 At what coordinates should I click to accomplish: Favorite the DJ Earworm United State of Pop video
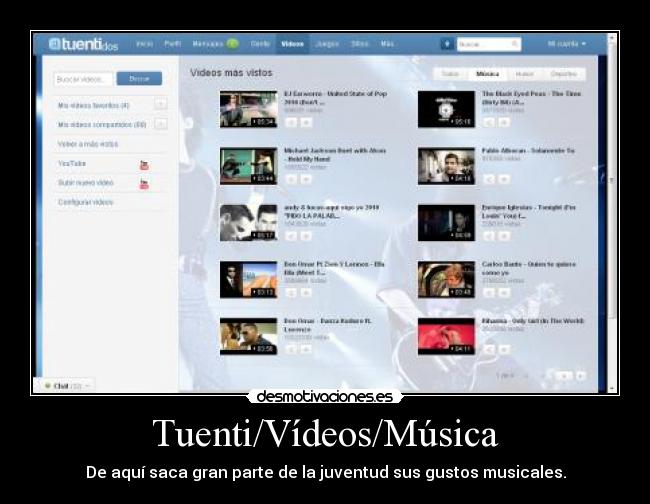pos(306,122)
